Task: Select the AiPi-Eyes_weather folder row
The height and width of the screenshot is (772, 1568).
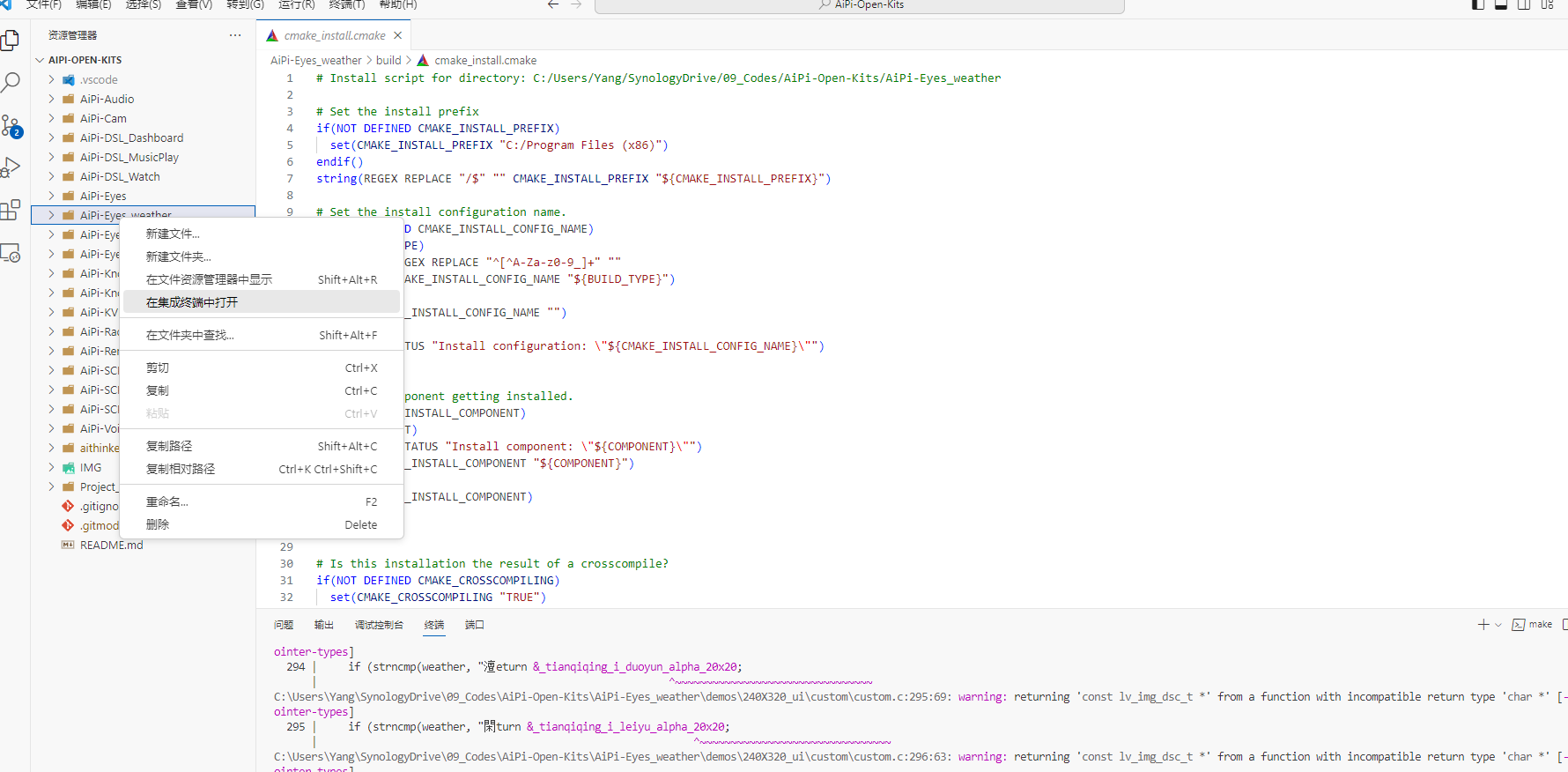Action: (x=143, y=214)
